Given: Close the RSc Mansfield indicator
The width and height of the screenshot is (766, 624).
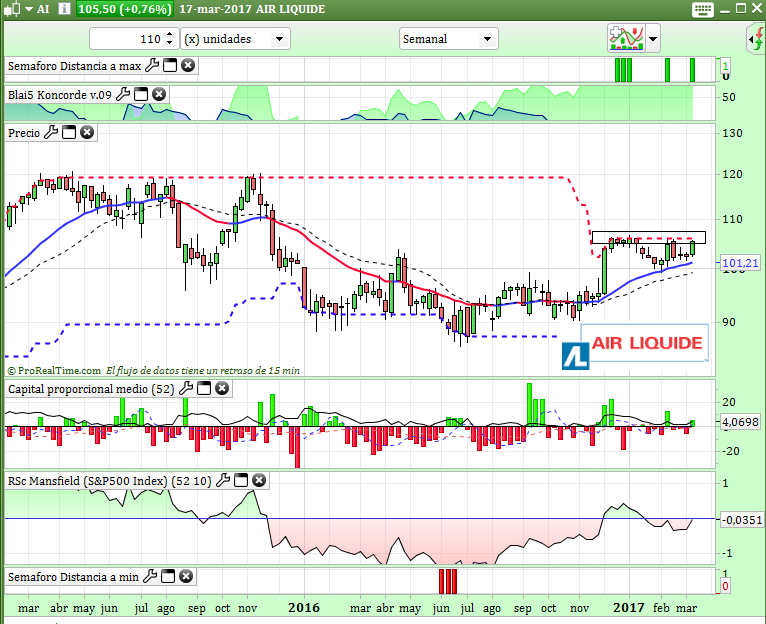Looking at the screenshot, I should tap(259, 480).
